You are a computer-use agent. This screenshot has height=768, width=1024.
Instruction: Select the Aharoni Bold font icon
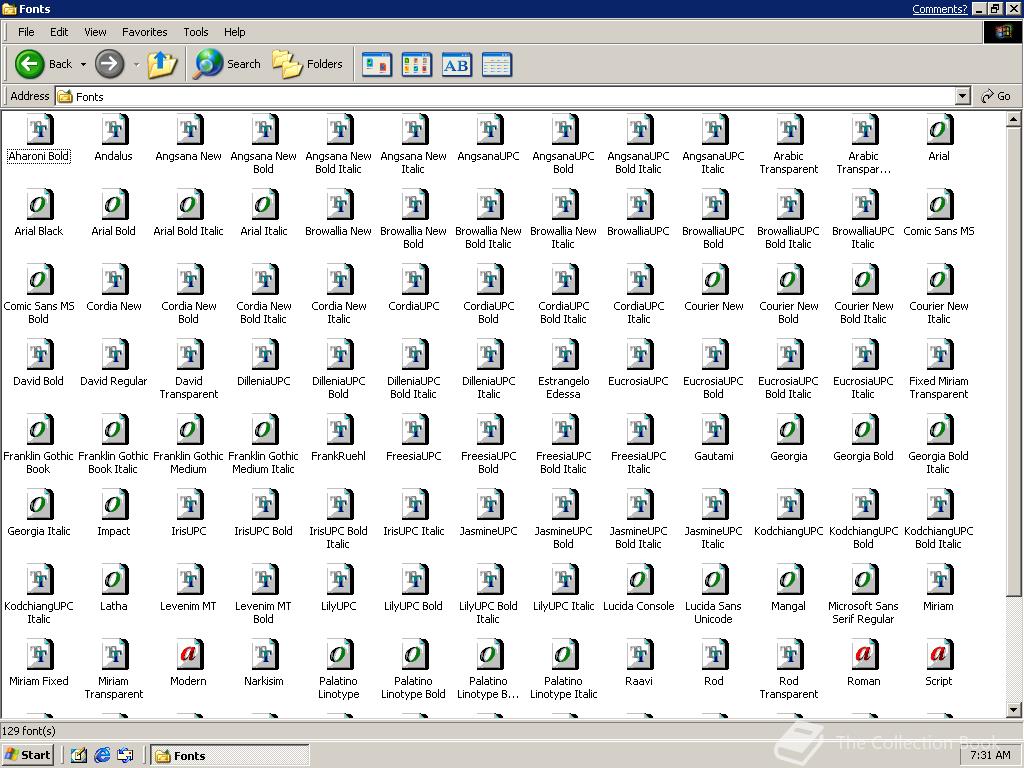tap(39, 129)
